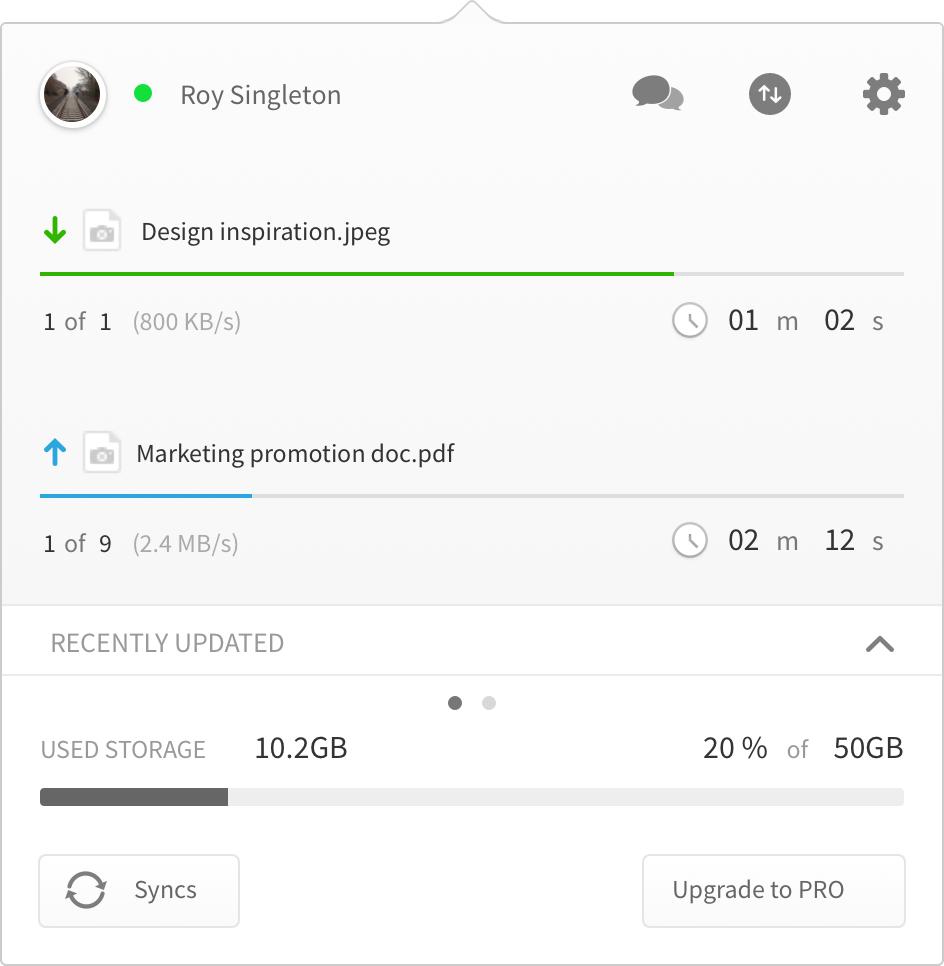Click the clock icon for upload time
Screen dimensions: 944x966
[x=690, y=540]
